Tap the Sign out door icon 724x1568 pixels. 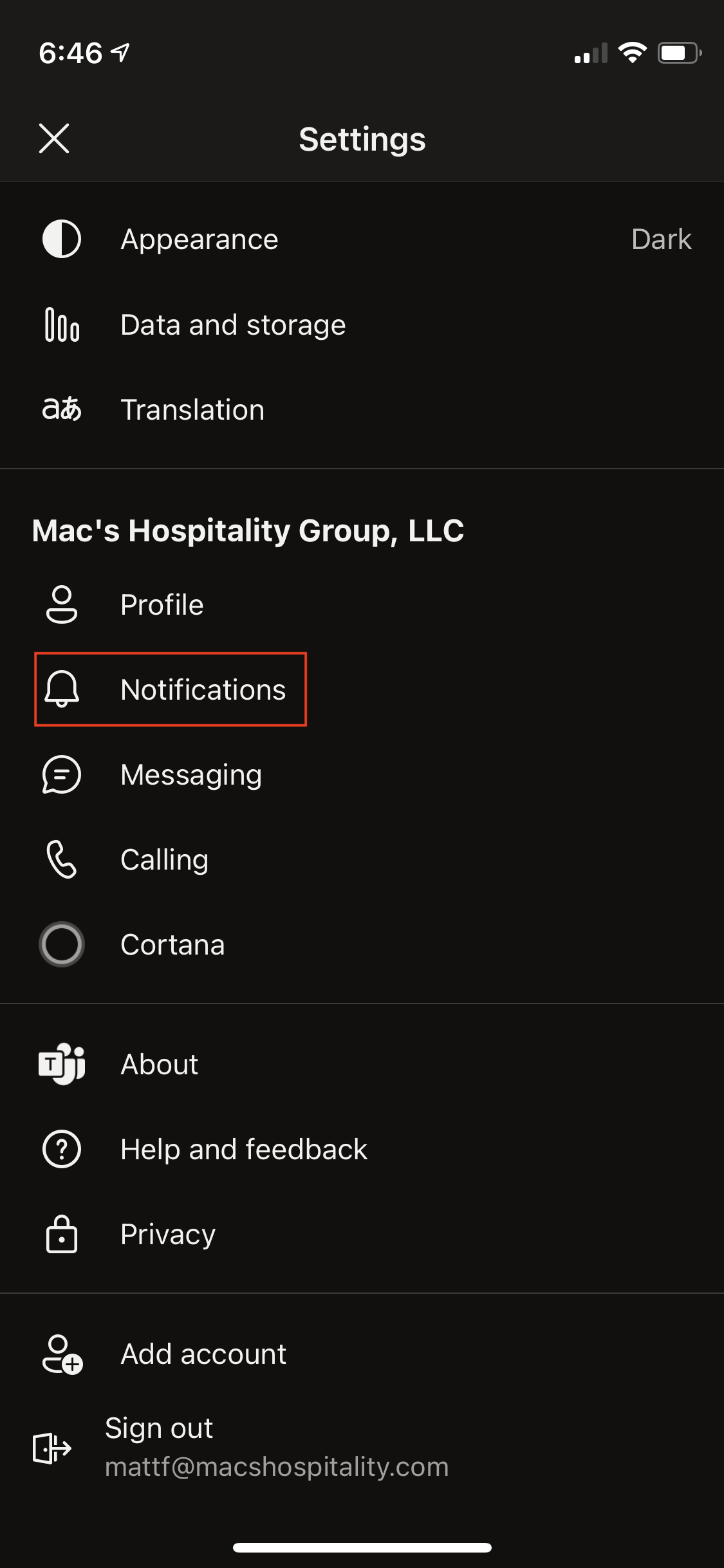coord(52,1448)
